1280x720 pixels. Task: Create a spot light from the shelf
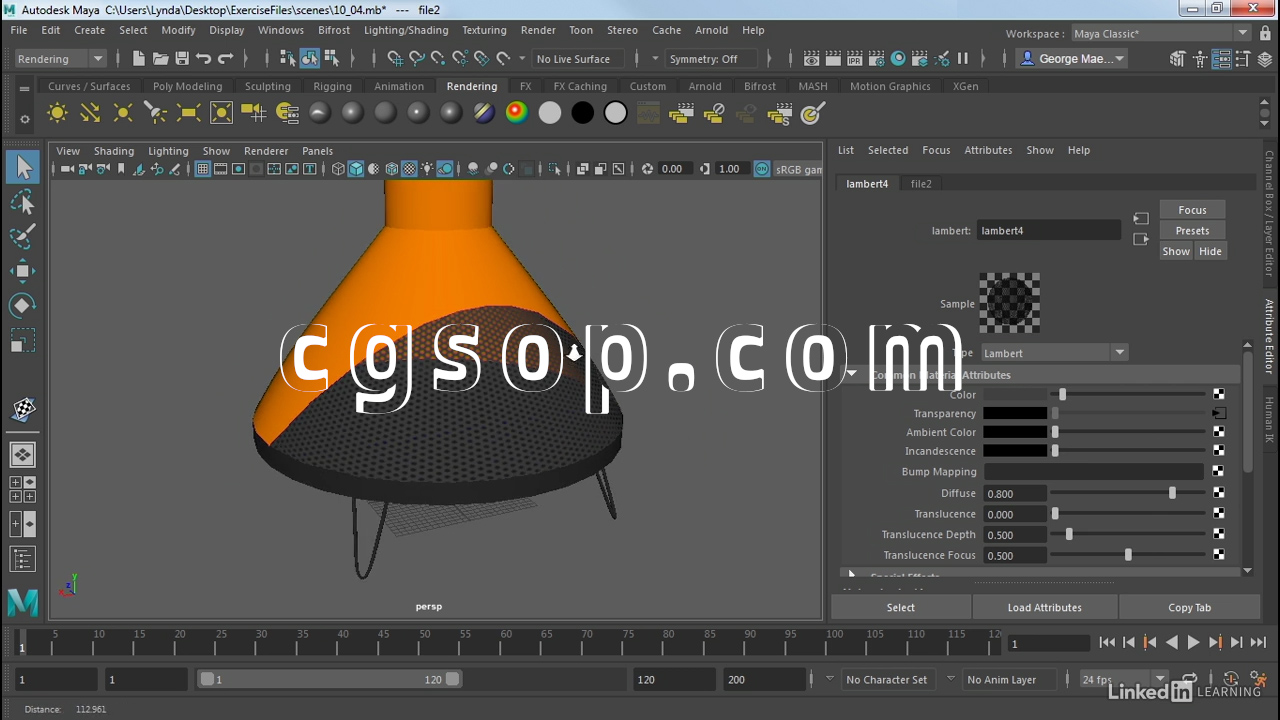(156, 113)
